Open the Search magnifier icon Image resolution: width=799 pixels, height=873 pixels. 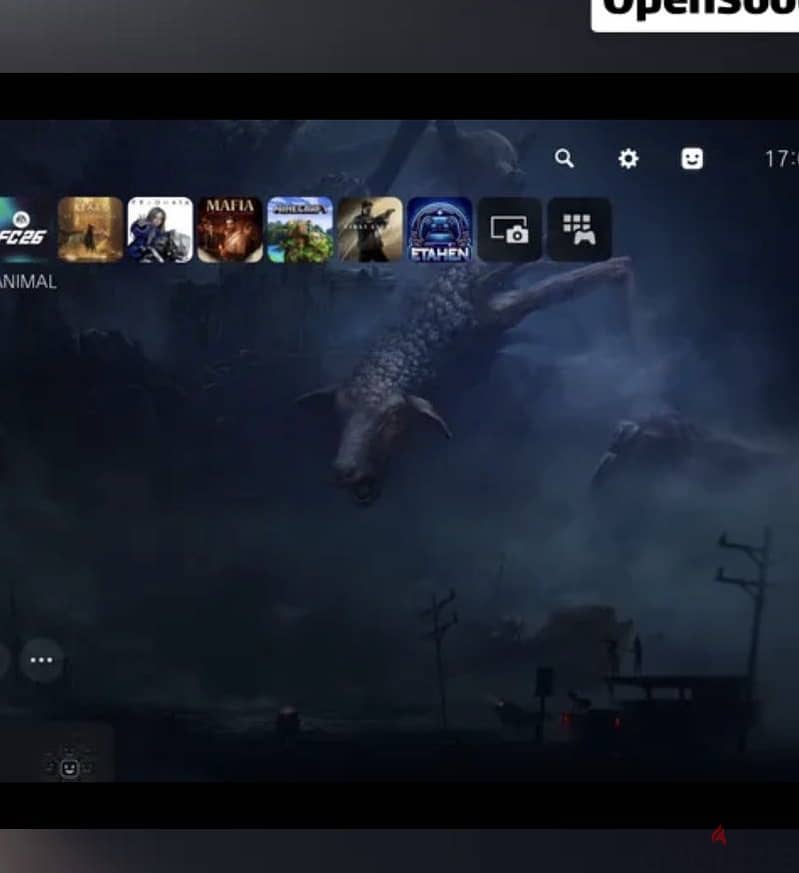[564, 159]
